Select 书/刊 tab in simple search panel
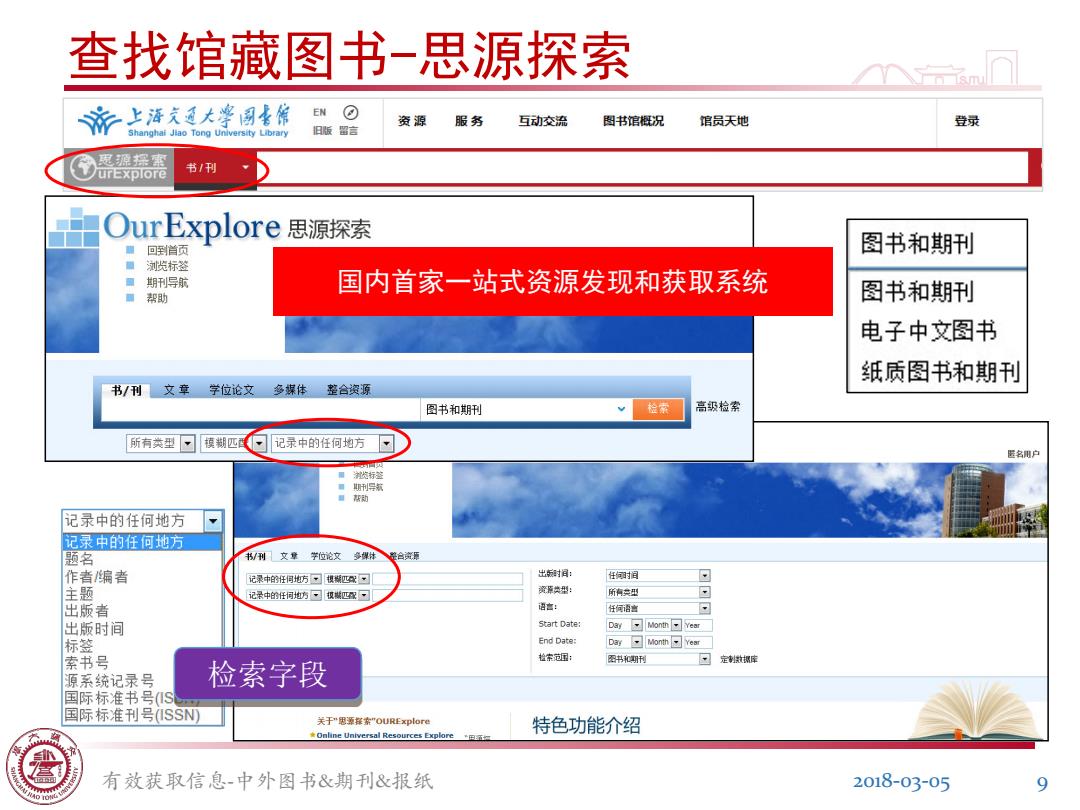Image resolution: width=1080 pixels, height=810 pixels. [127, 391]
